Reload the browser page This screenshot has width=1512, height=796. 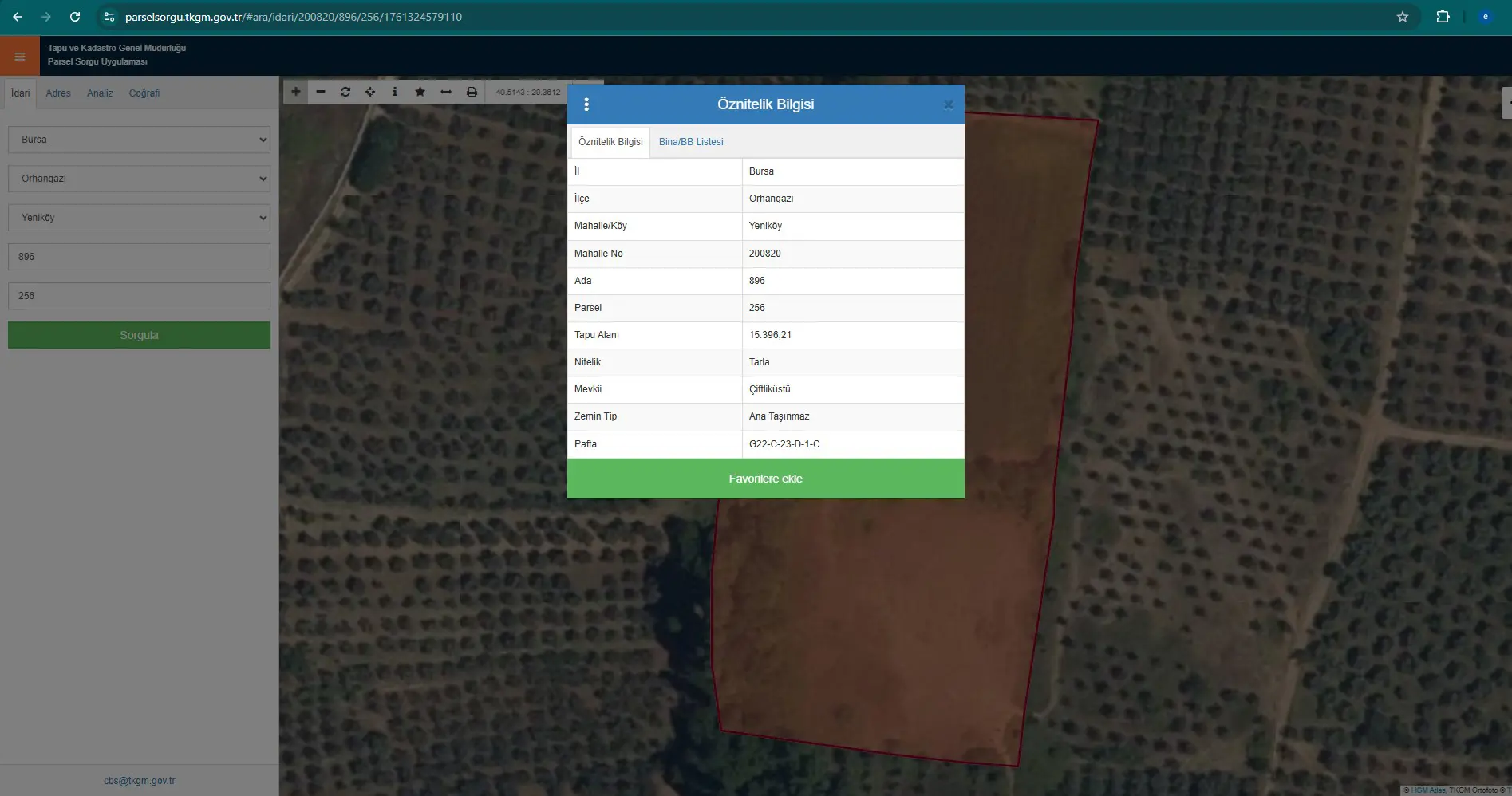tap(75, 17)
